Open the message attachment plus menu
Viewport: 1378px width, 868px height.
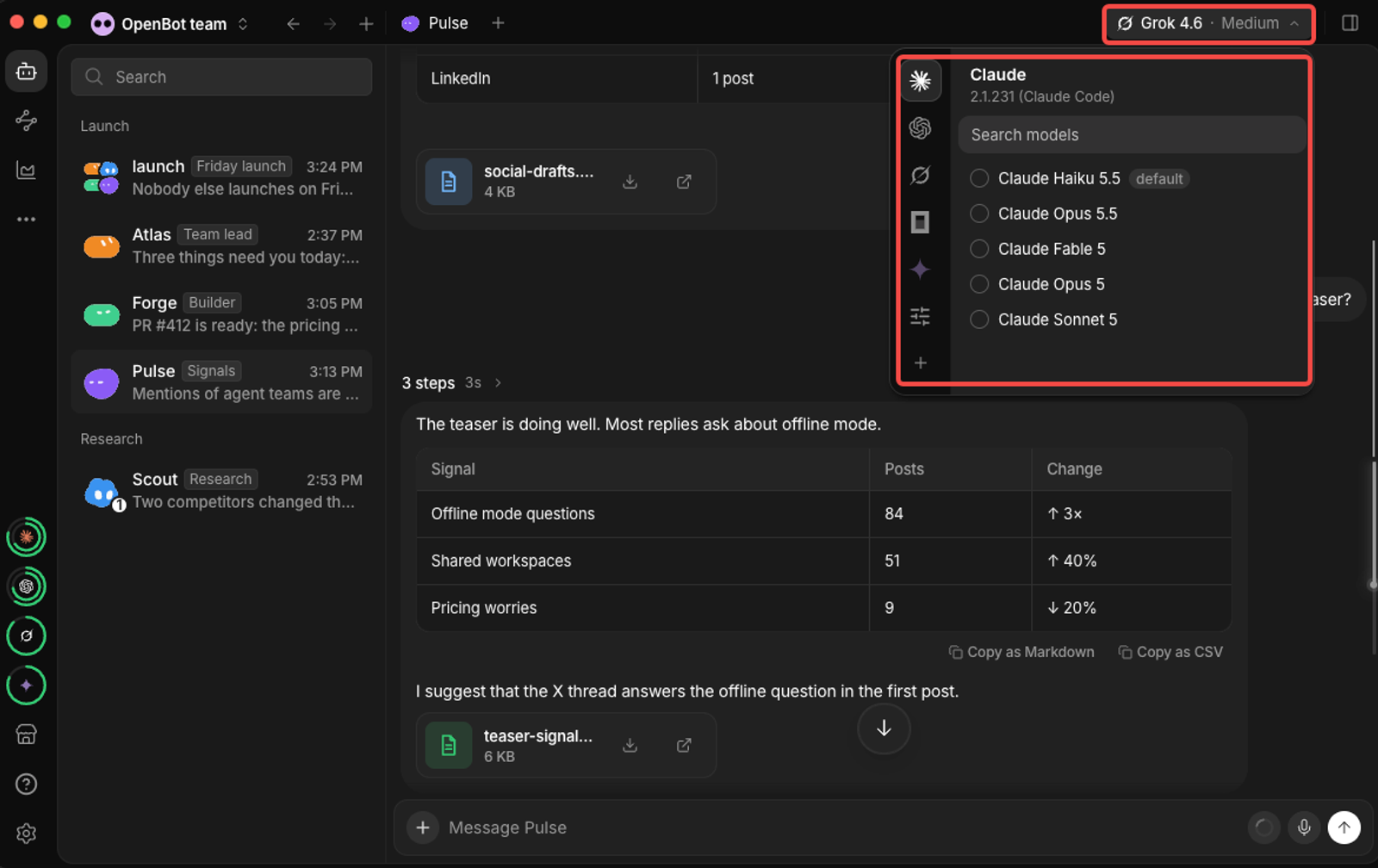click(423, 828)
